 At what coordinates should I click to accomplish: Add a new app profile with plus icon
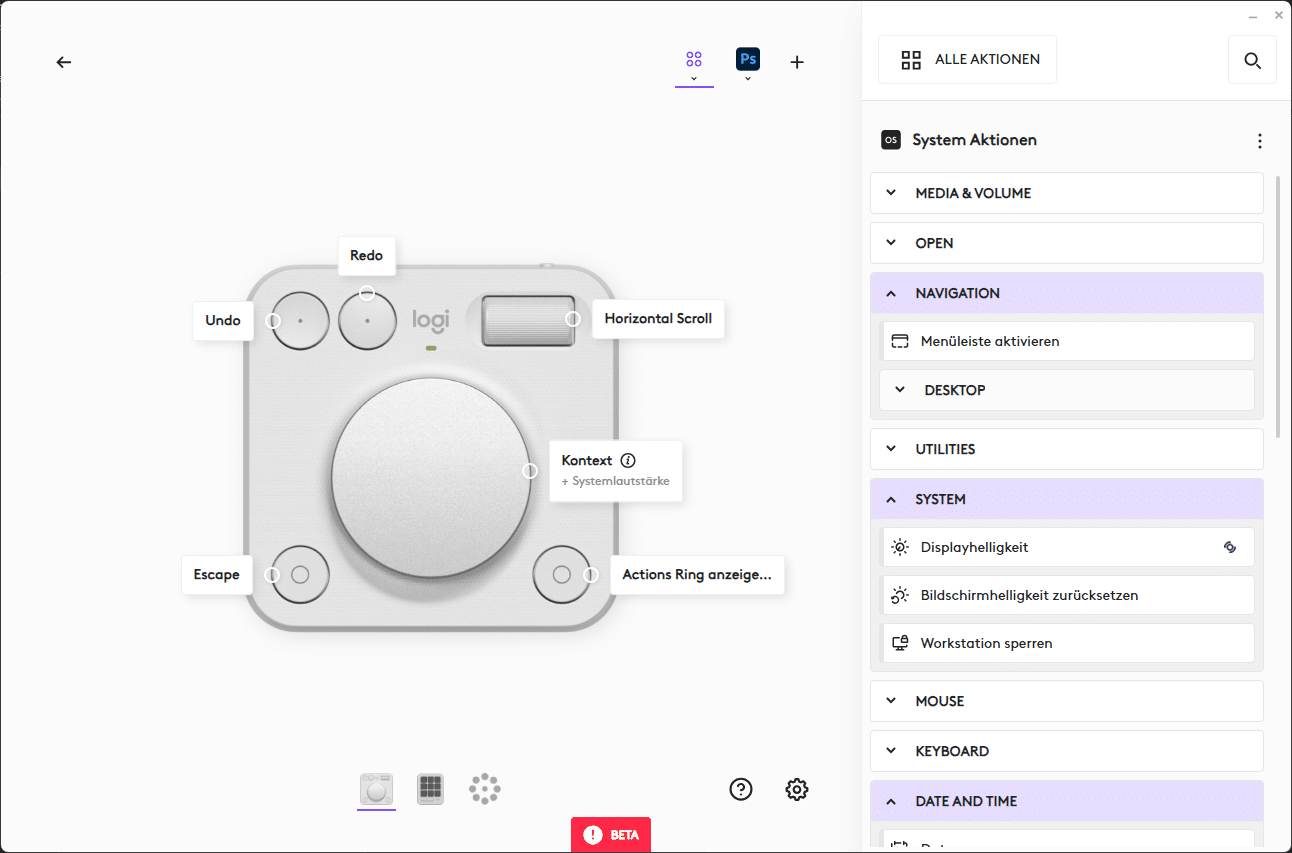coord(797,62)
